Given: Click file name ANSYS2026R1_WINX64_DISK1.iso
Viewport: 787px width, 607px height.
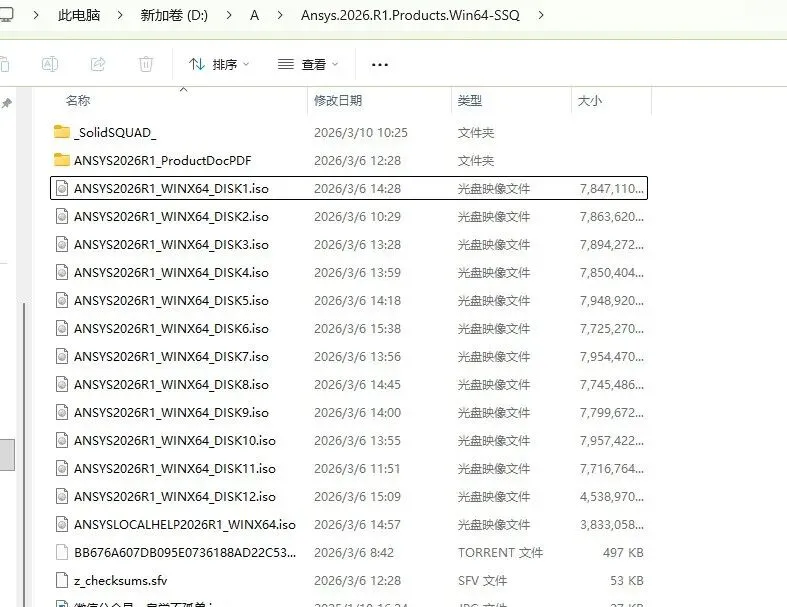Looking at the screenshot, I should pyautogui.click(x=171, y=189).
